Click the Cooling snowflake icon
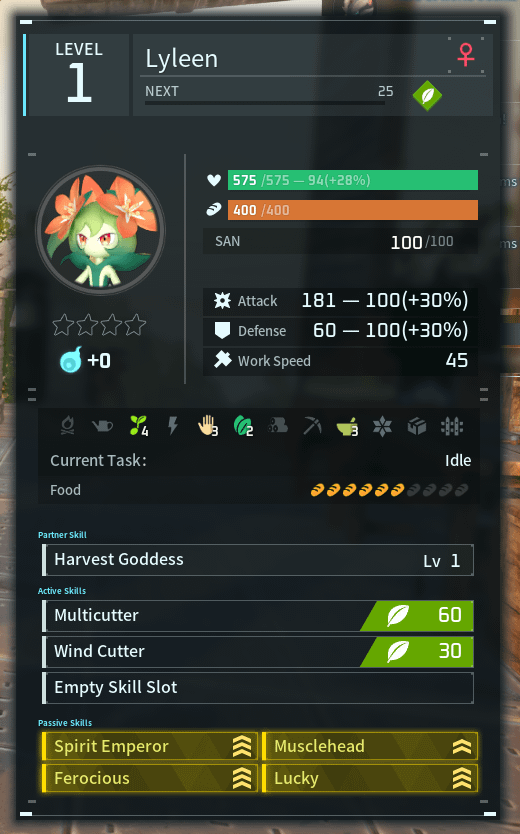 [382, 426]
